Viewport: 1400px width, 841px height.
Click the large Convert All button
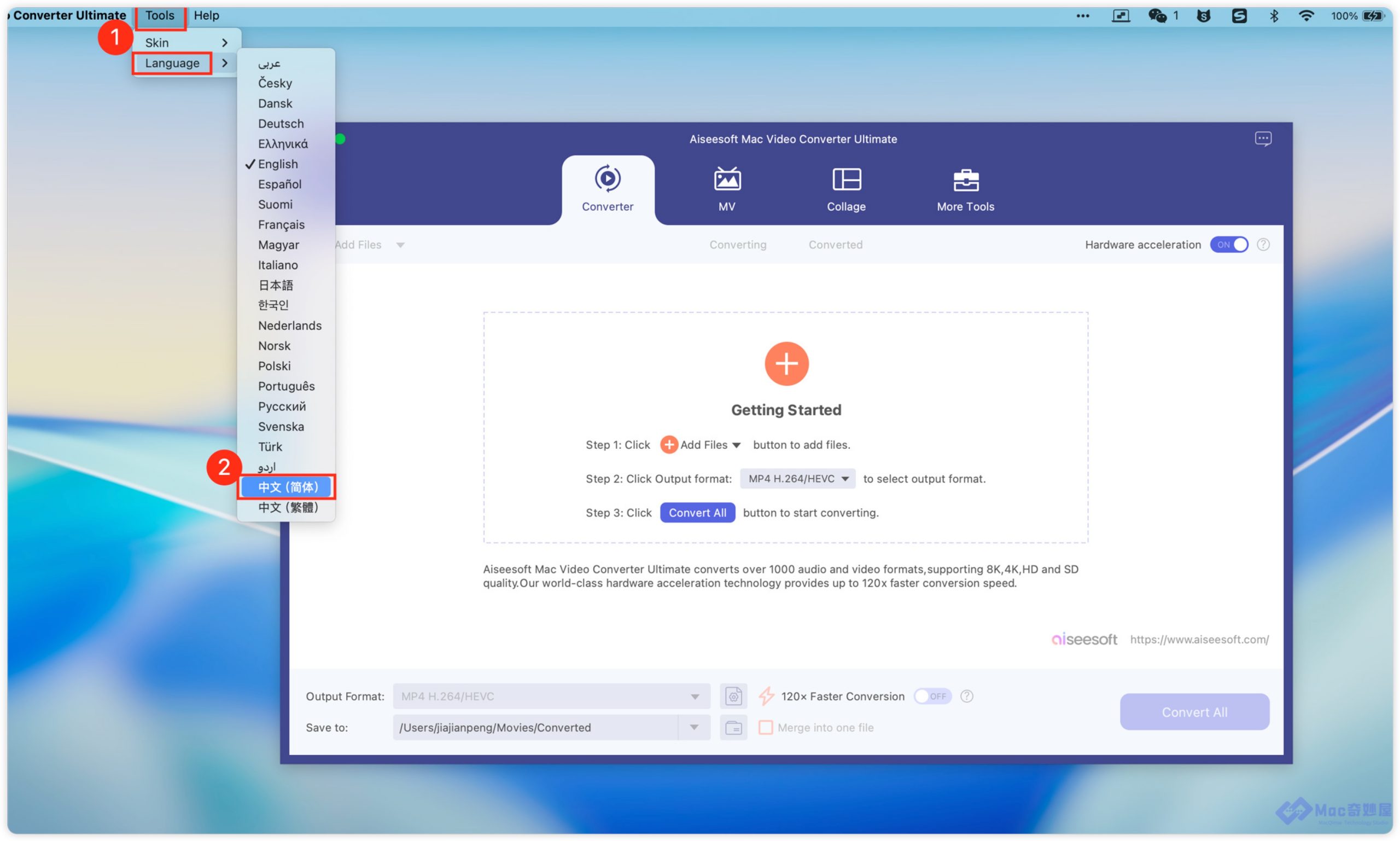click(x=1194, y=712)
